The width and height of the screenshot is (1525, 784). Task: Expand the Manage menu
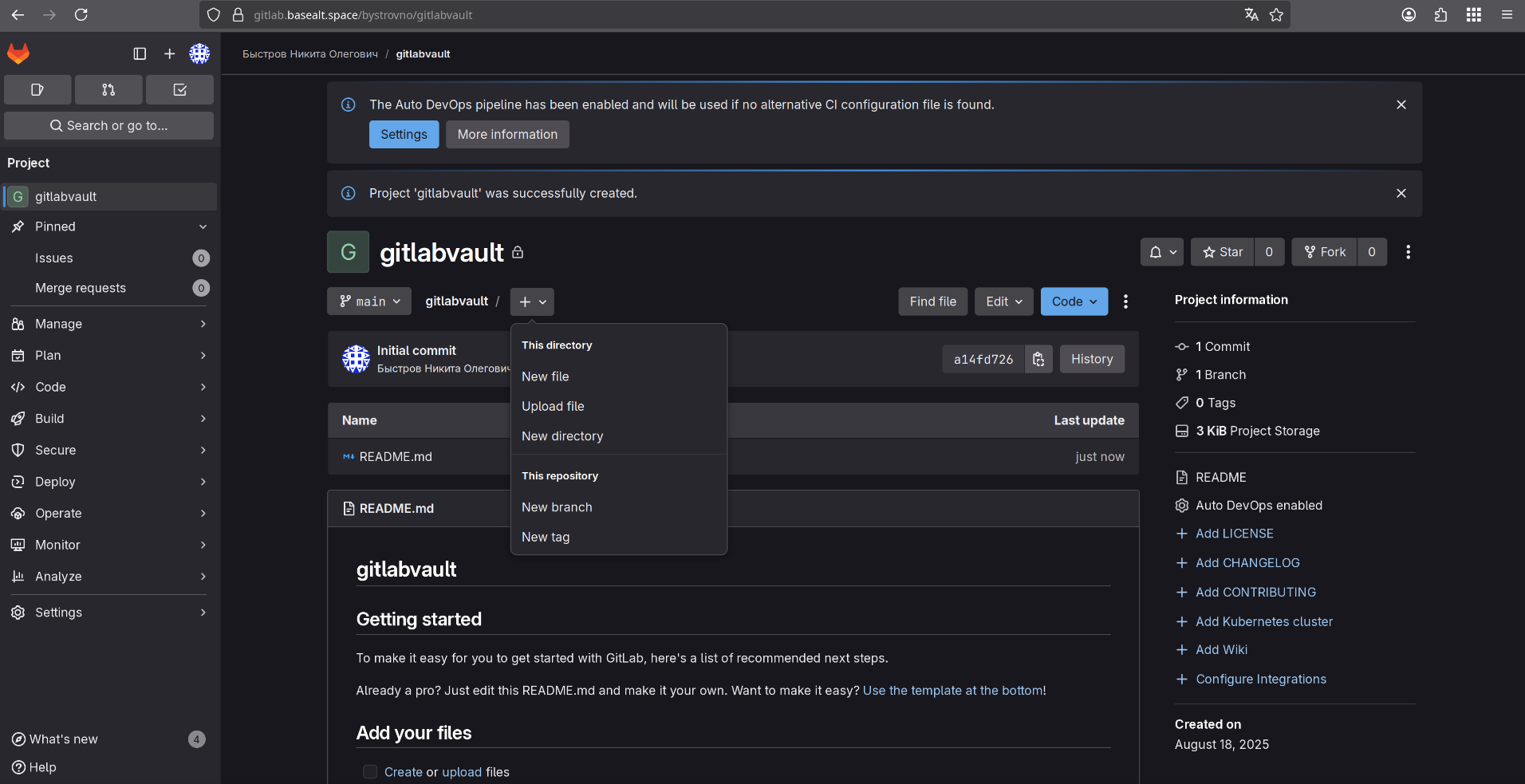[x=110, y=324]
